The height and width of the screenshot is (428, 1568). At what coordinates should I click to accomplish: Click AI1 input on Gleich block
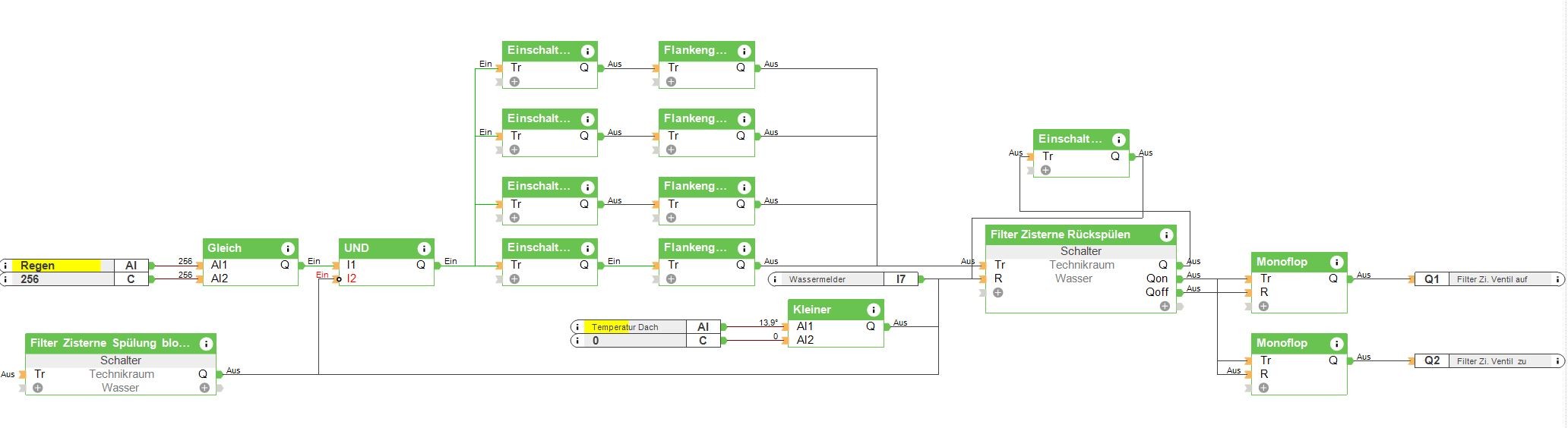point(220,265)
